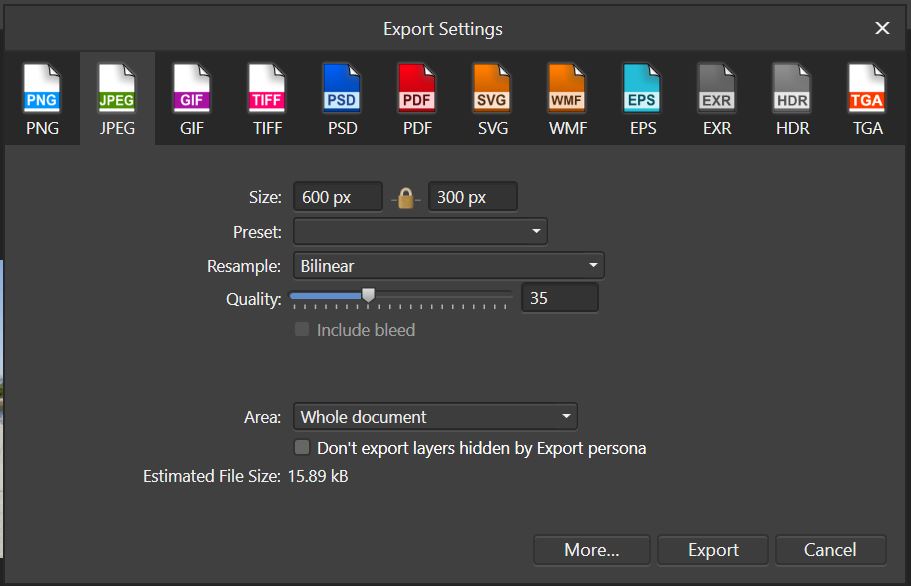Cancel the export dialog
The width and height of the screenshot is (911, 586).
[830, 549]
